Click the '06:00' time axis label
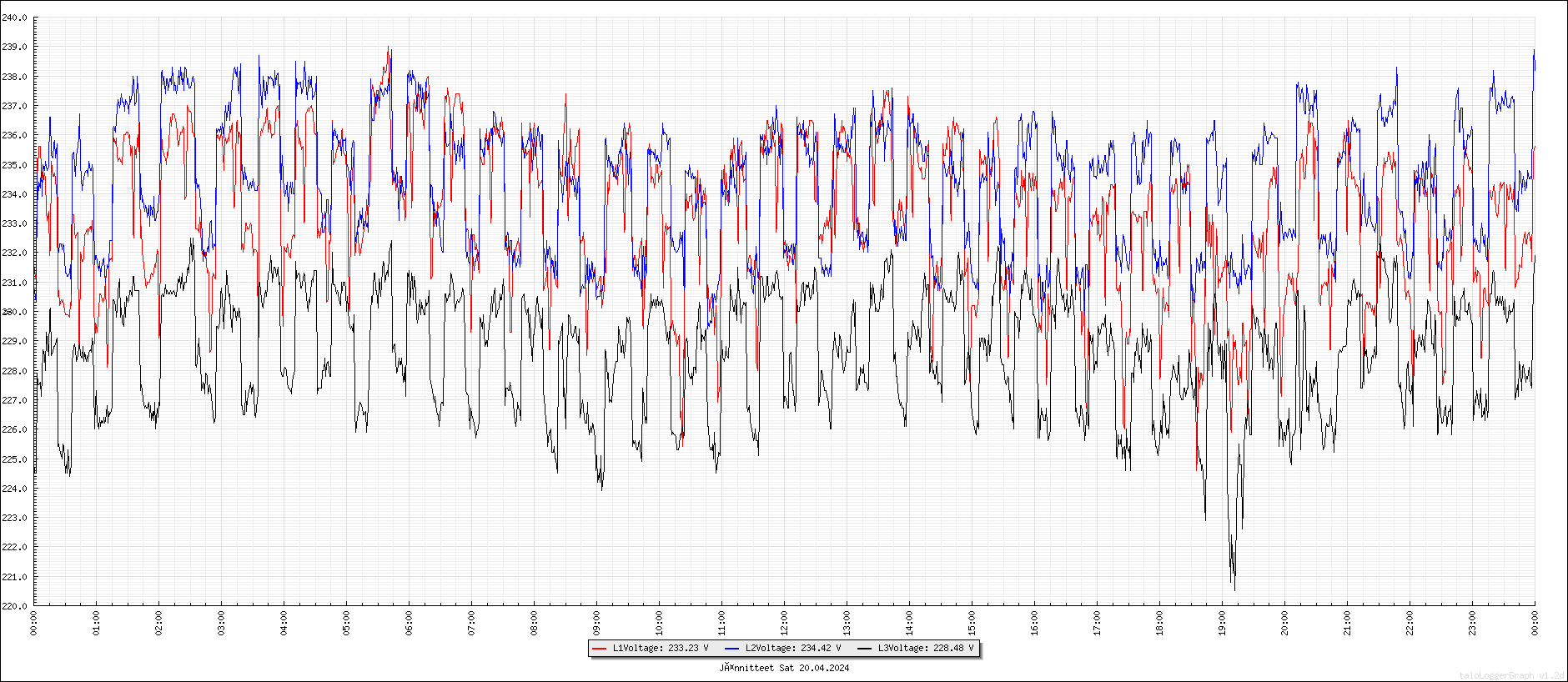The image size is (1568, 682). click(x=409, y=623)
